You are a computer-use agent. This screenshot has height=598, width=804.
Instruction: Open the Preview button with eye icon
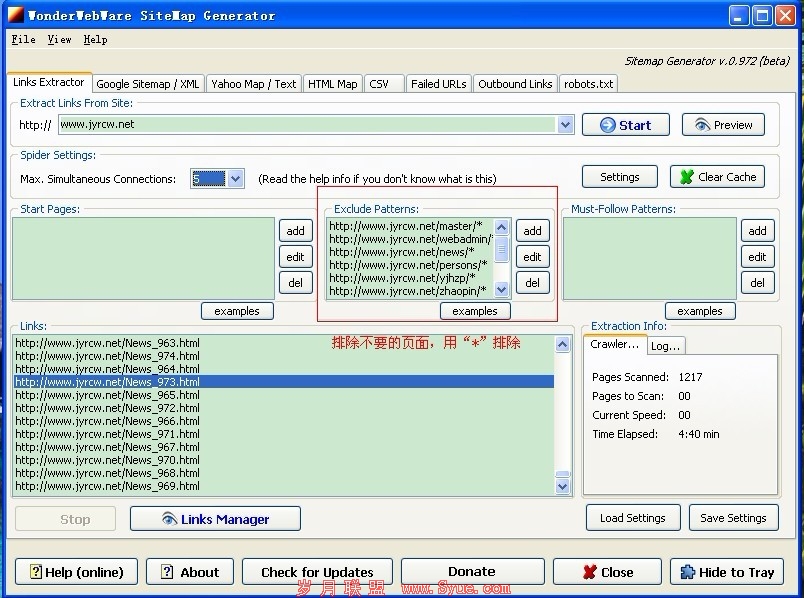pos(723,125)
